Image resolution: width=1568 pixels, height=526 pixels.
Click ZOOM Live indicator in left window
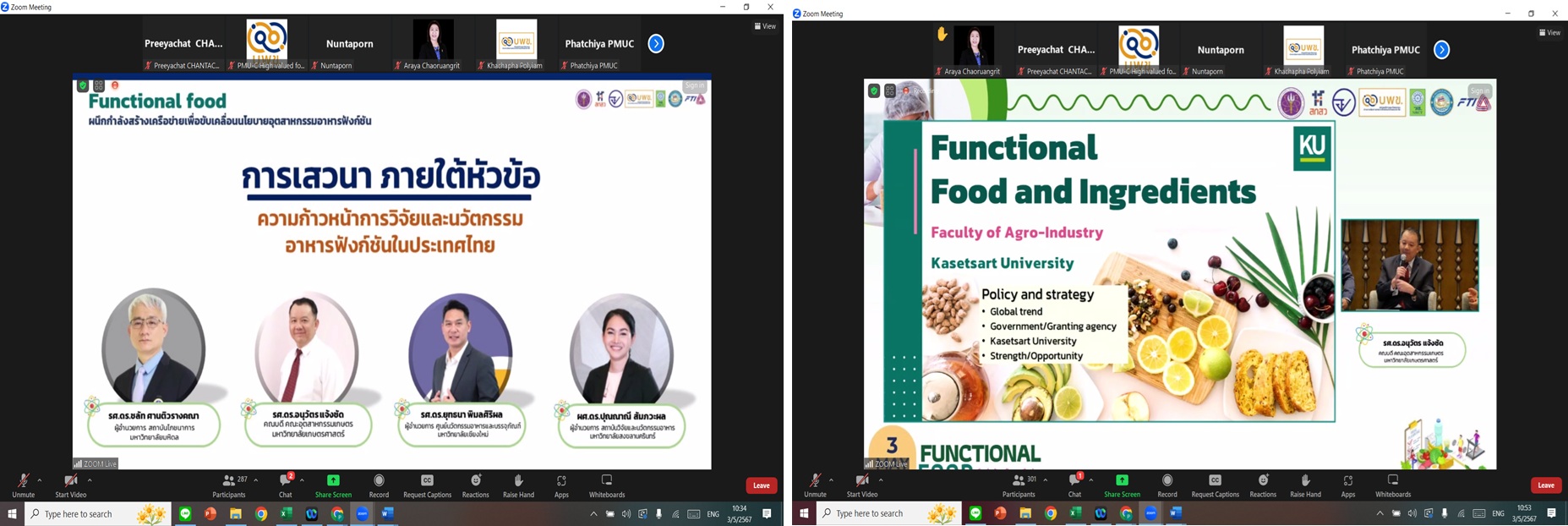(x=95, y=463)
